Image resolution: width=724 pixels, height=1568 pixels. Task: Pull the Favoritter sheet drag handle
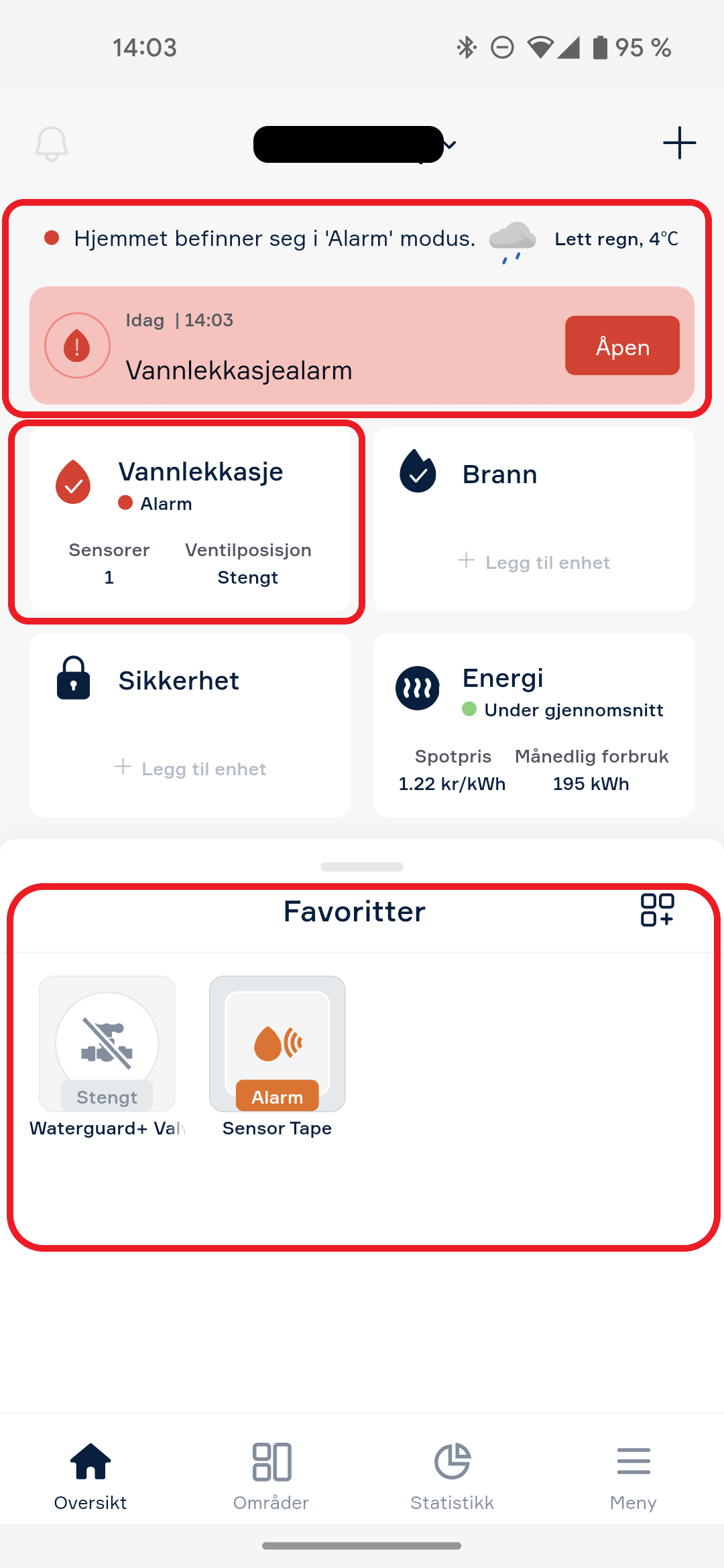pos(362,866)
